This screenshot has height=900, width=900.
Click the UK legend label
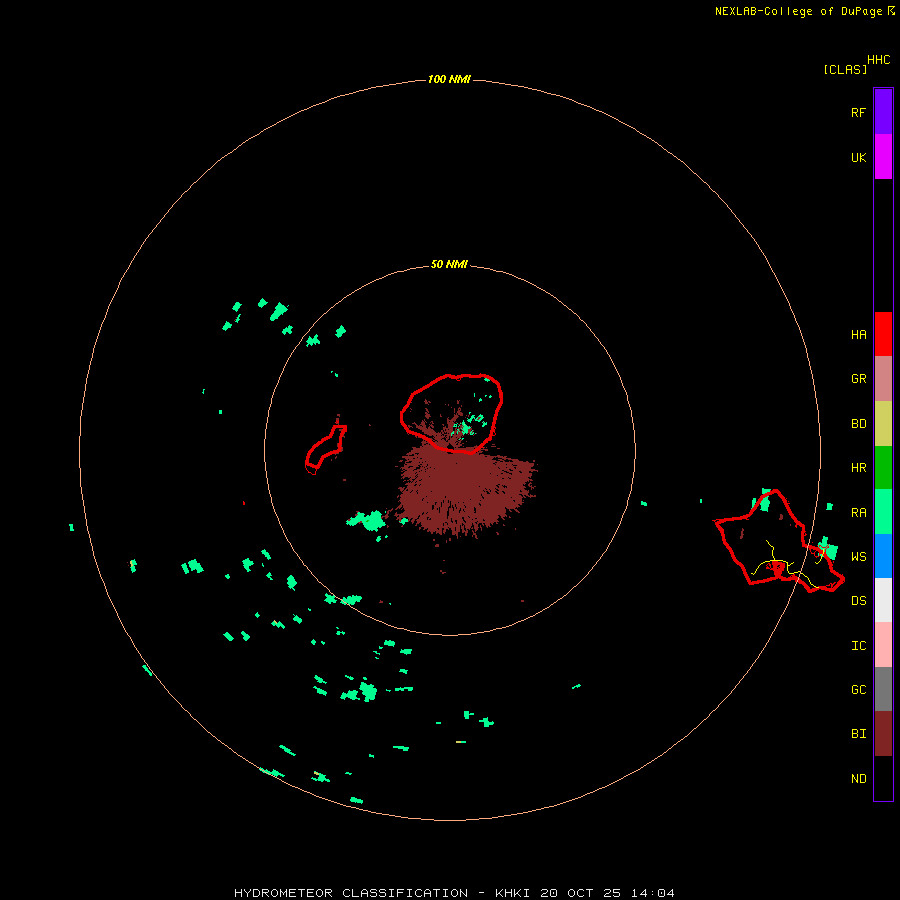(x=859, y=157)
